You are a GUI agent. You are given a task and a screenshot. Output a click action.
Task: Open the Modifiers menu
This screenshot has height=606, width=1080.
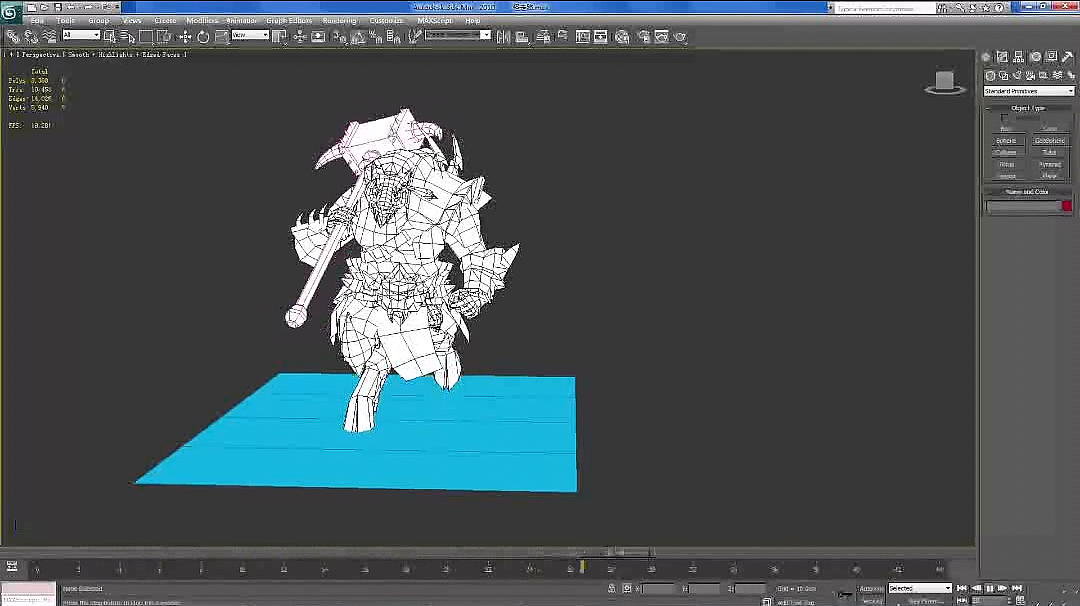[x=202, y=21]
